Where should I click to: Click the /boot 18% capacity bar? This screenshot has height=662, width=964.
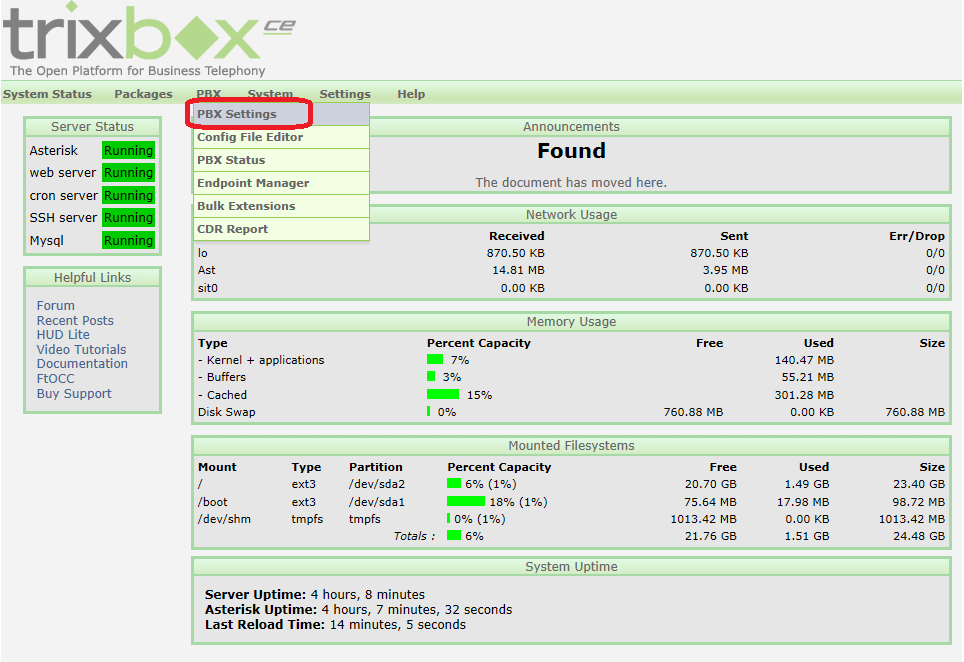[465, 502]
